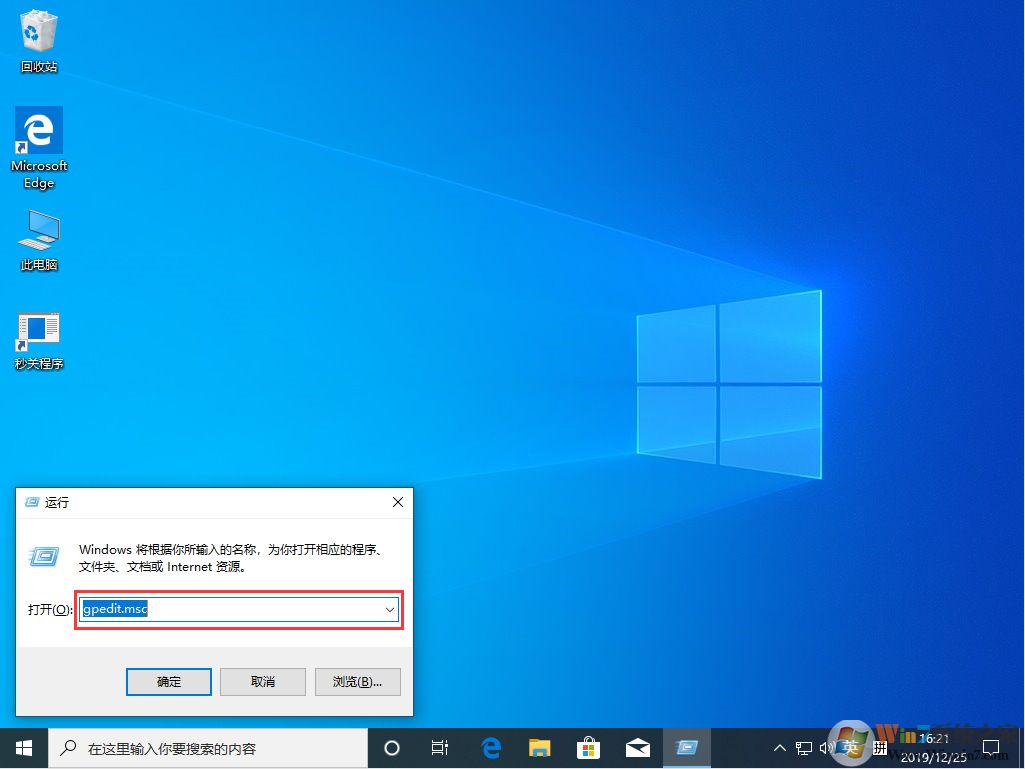Open Microsoft Store from the taskbar
This screenshot has height=769, width=1025.
[x=588, y=747]
